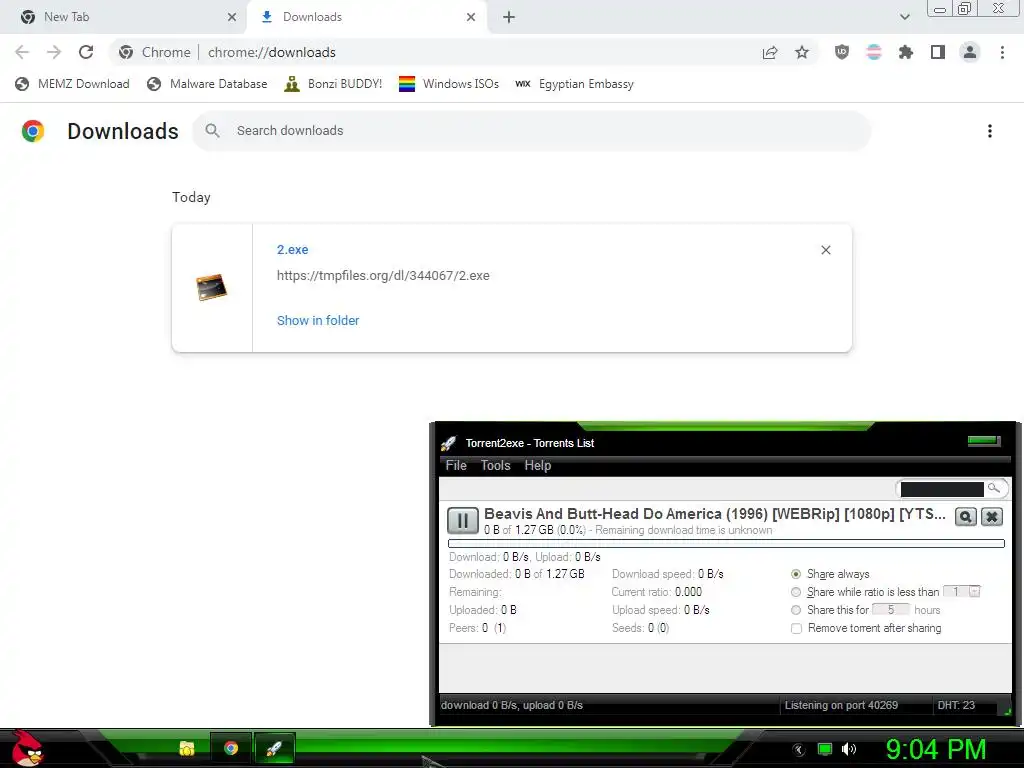Viewport: 1024px width, 768px height.
Task: Bookmark this page with the star
Action: coord(802,52)
